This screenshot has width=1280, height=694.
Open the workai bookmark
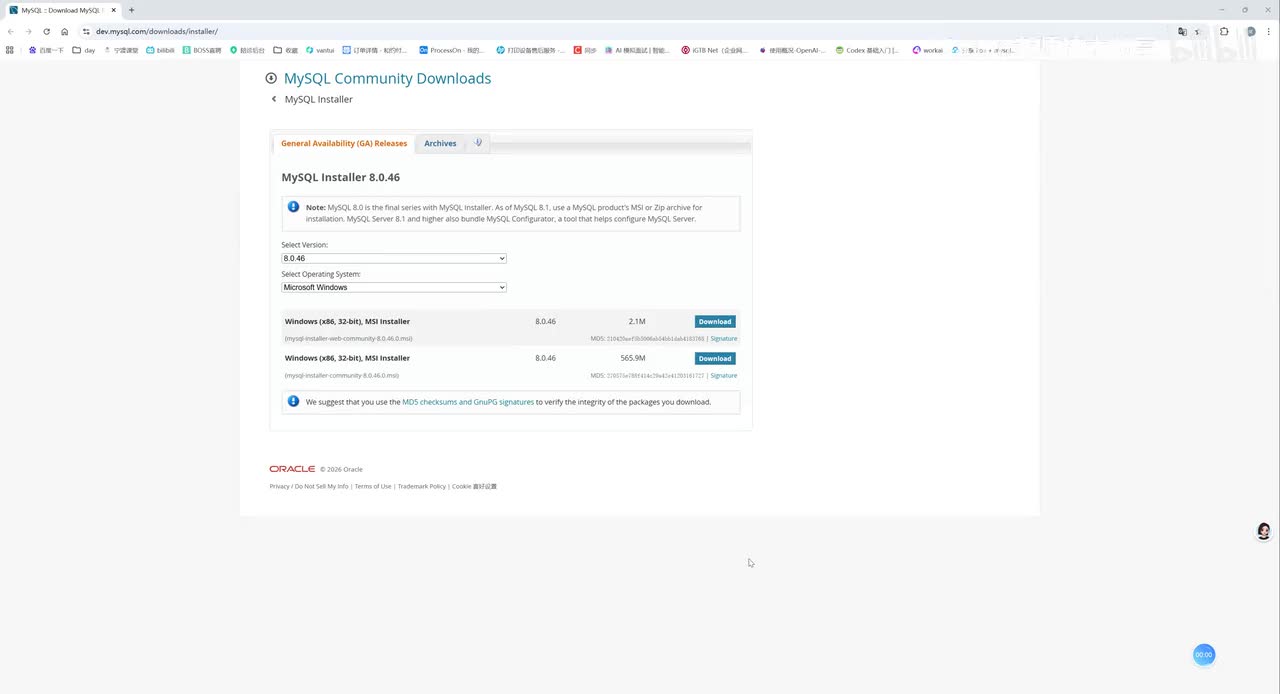point(927,50)
